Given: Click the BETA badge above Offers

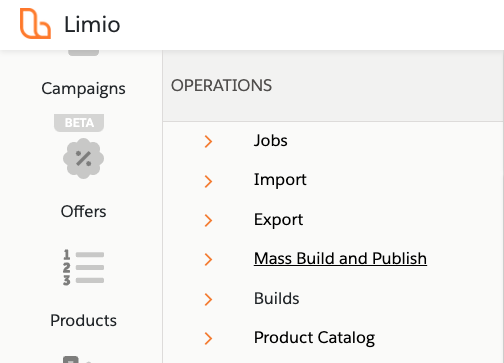Looking at the screenshot, I should click(x=79, y=123).
